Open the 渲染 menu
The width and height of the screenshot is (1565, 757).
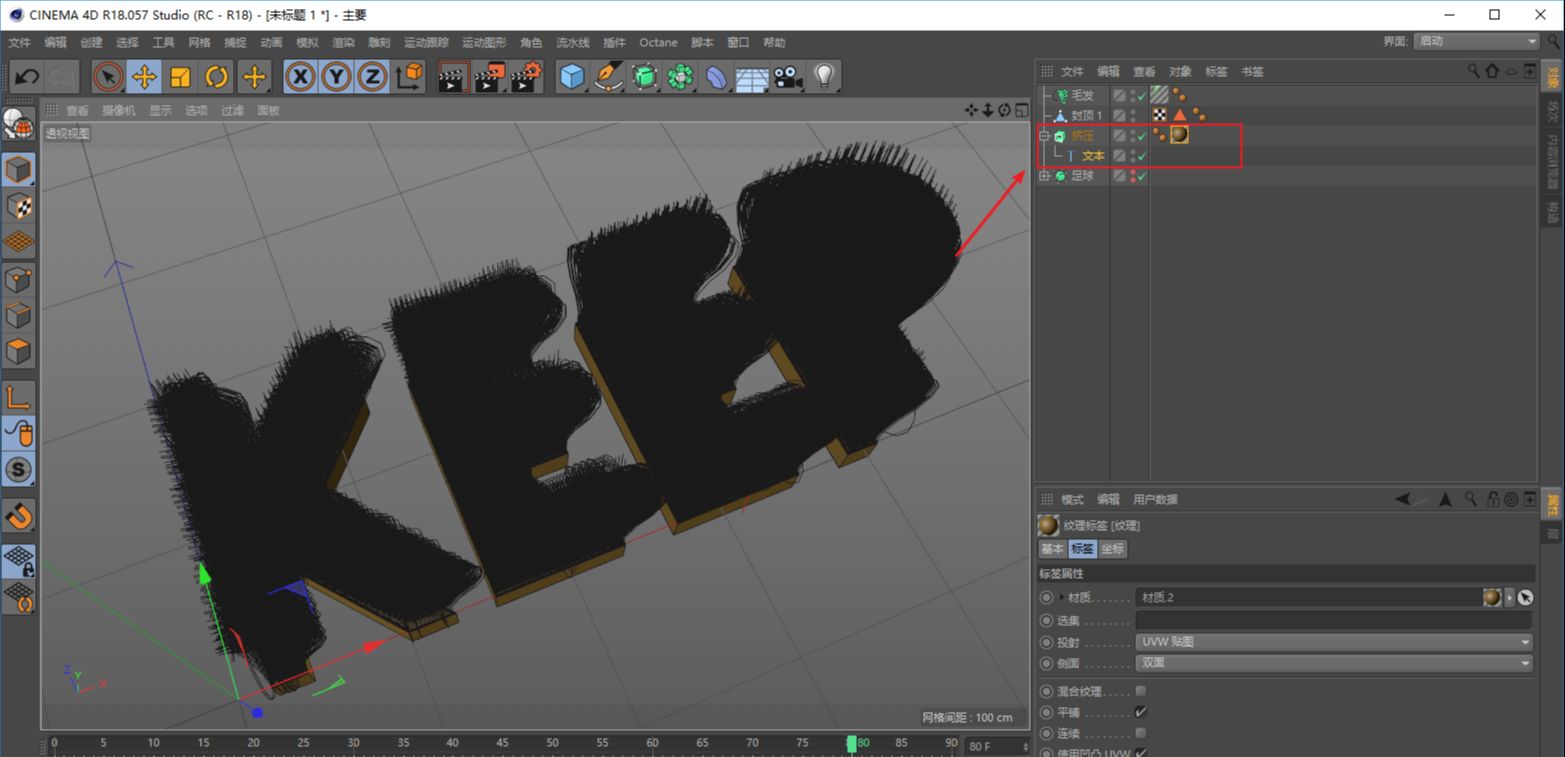click(x=343, y=42)
